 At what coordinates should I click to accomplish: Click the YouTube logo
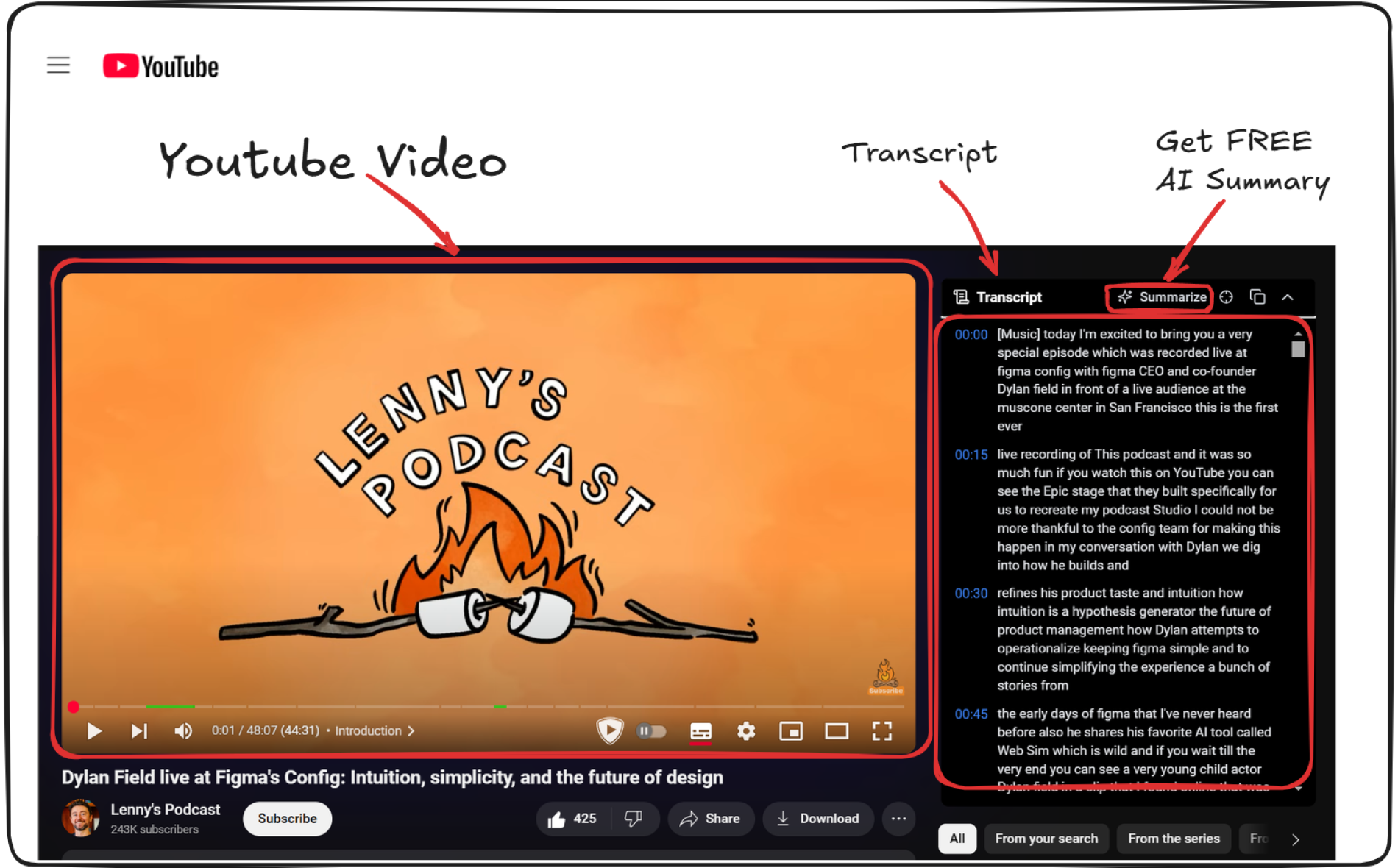160,66
